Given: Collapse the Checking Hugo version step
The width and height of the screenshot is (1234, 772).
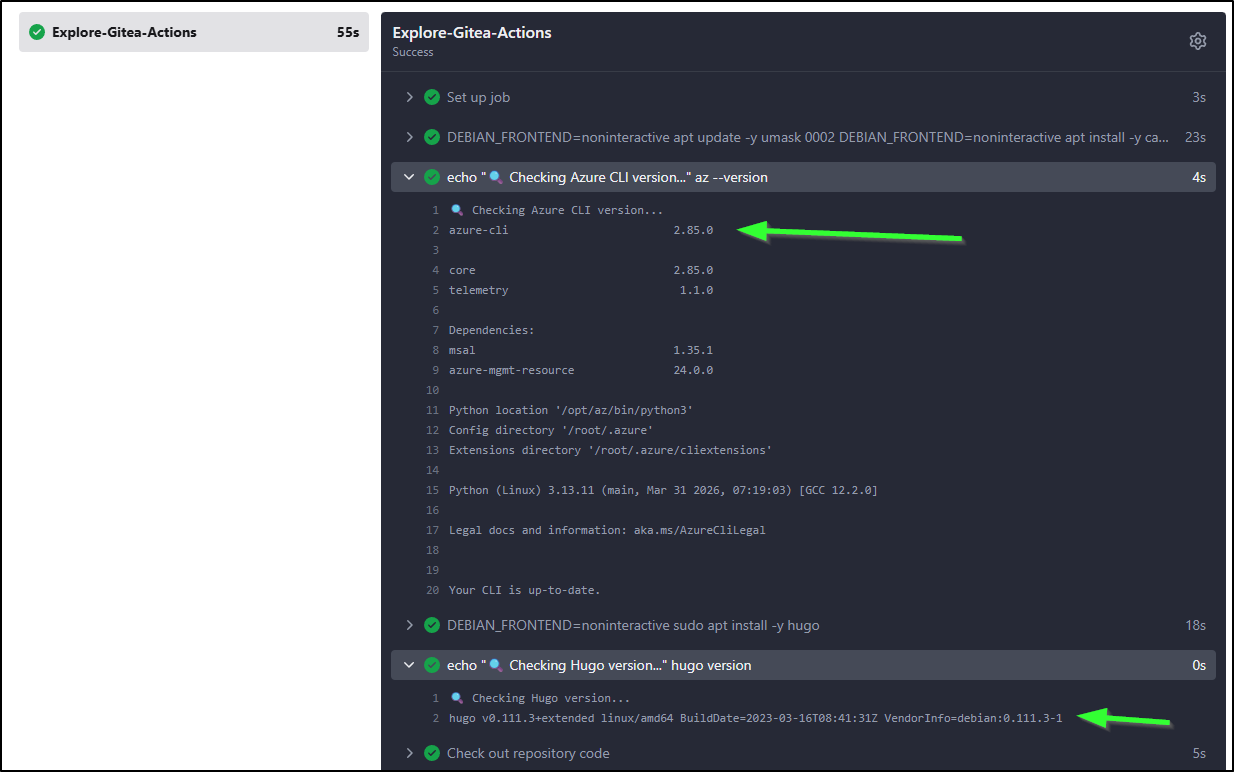Looking at the screenshot, I should 409,665.
